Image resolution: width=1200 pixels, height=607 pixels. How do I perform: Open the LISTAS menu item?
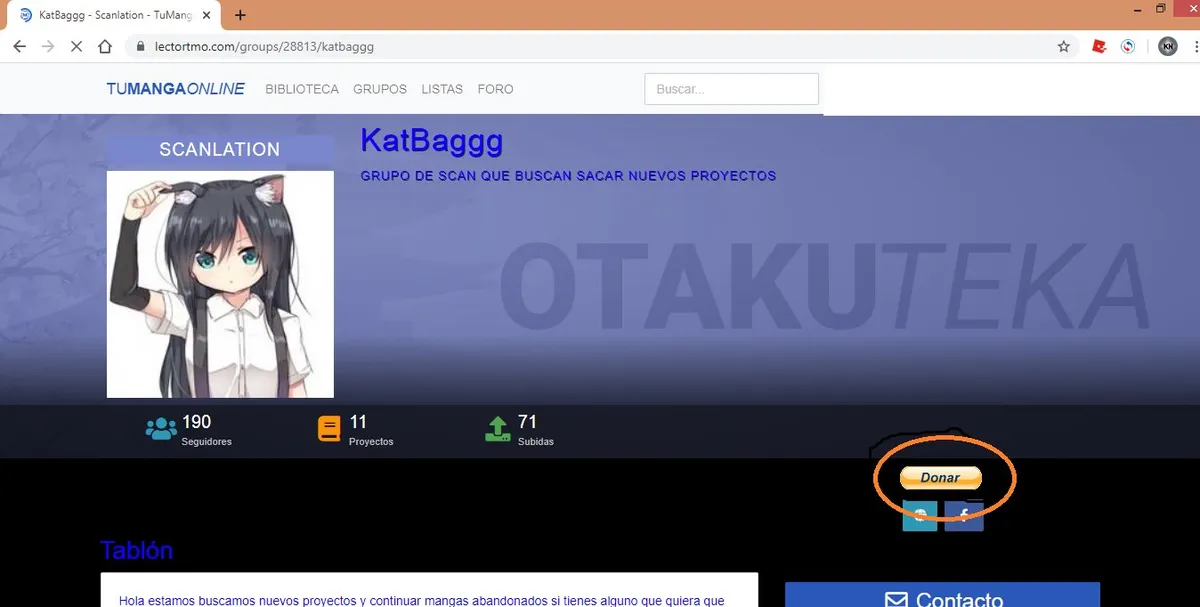(x=442, y=89)
